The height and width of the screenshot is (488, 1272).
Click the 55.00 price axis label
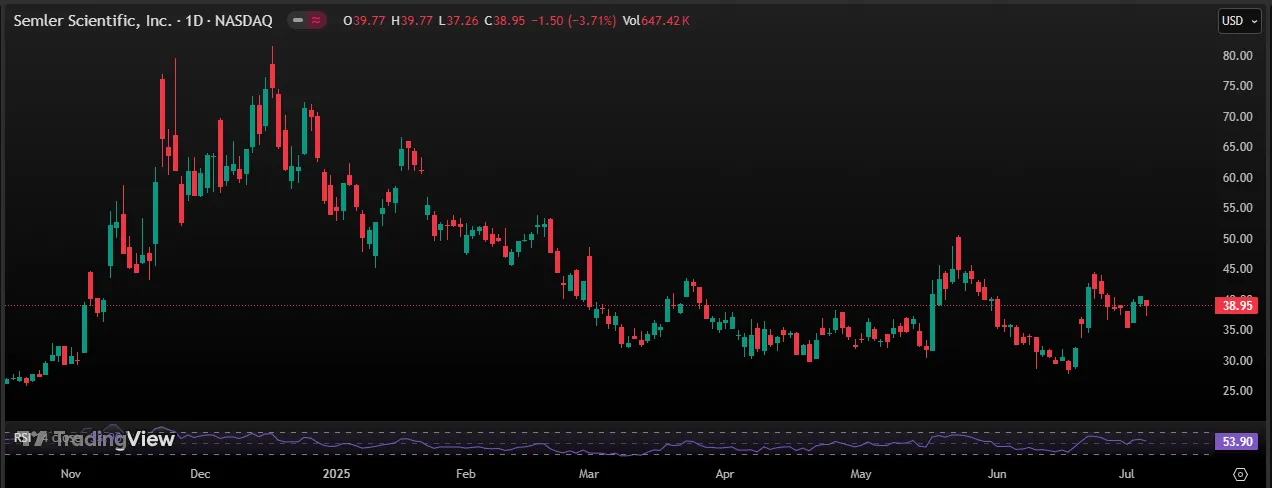point(1237,208)
